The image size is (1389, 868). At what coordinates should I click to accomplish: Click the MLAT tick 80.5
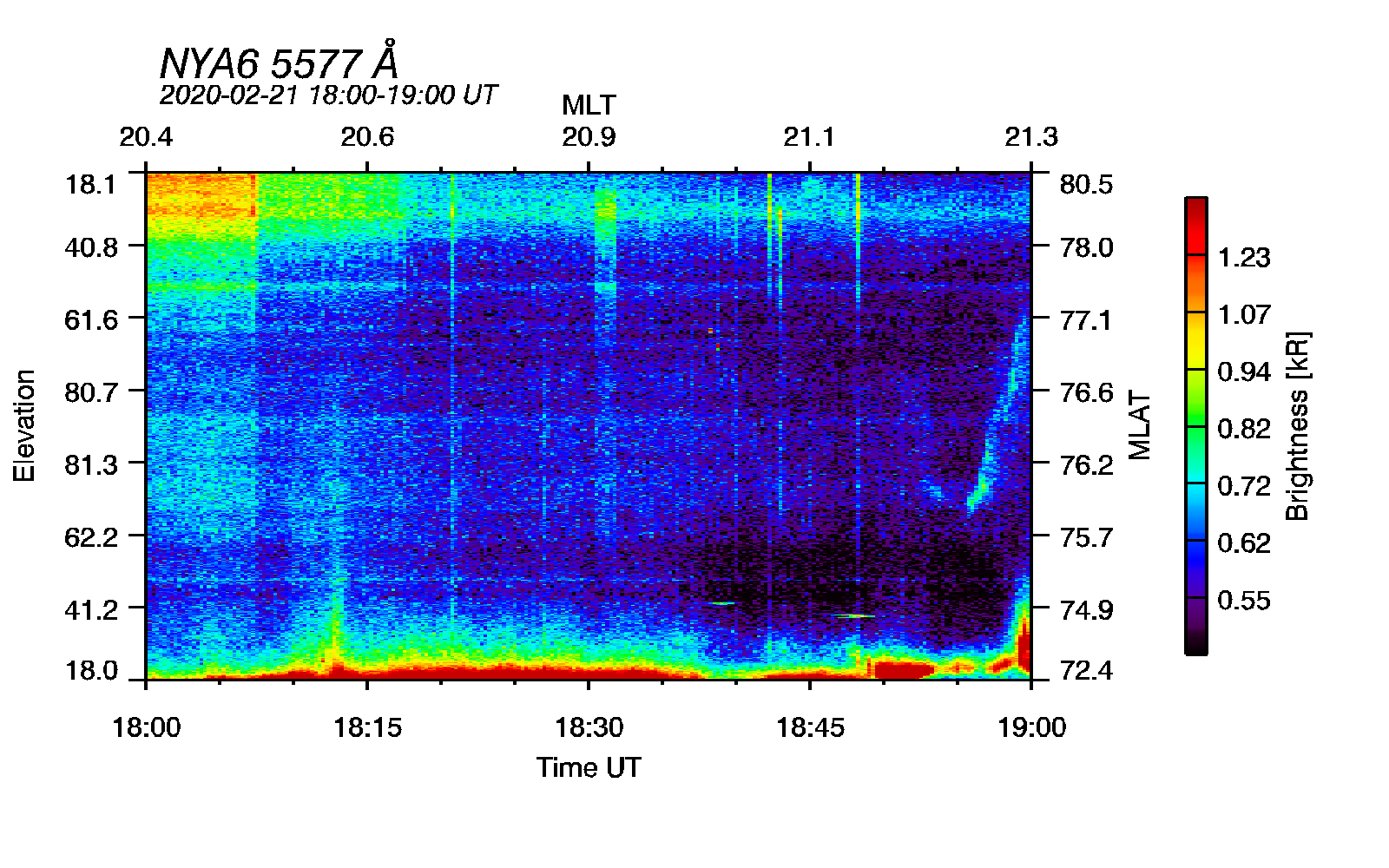coord(1087,184)
